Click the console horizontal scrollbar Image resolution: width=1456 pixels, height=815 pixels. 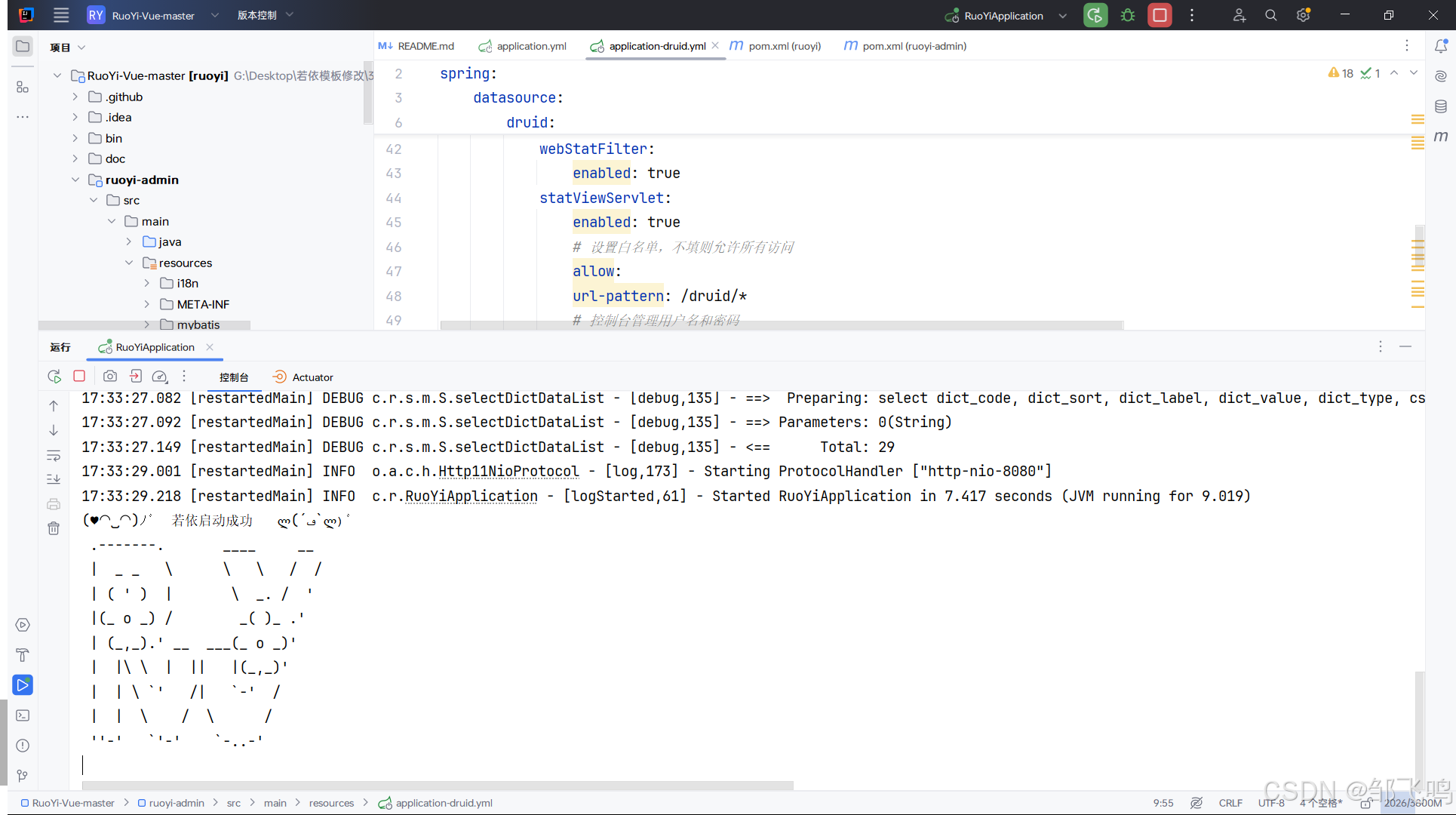pyautogui.click(x=438, y=786)
